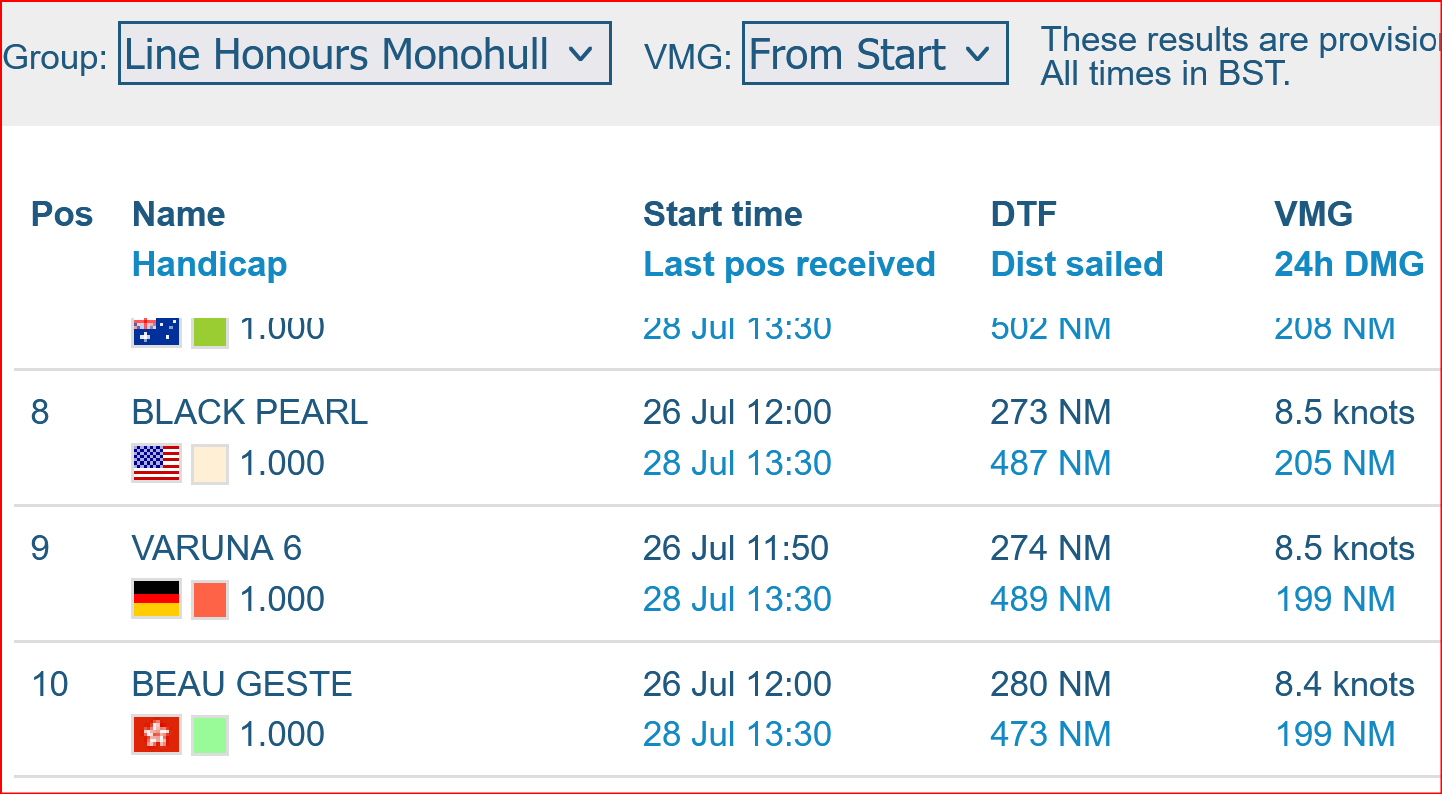The image size is (1442, 794).
Task: Open the Group dropdown showing Line Honours Monohull
Action: [365, 54]
